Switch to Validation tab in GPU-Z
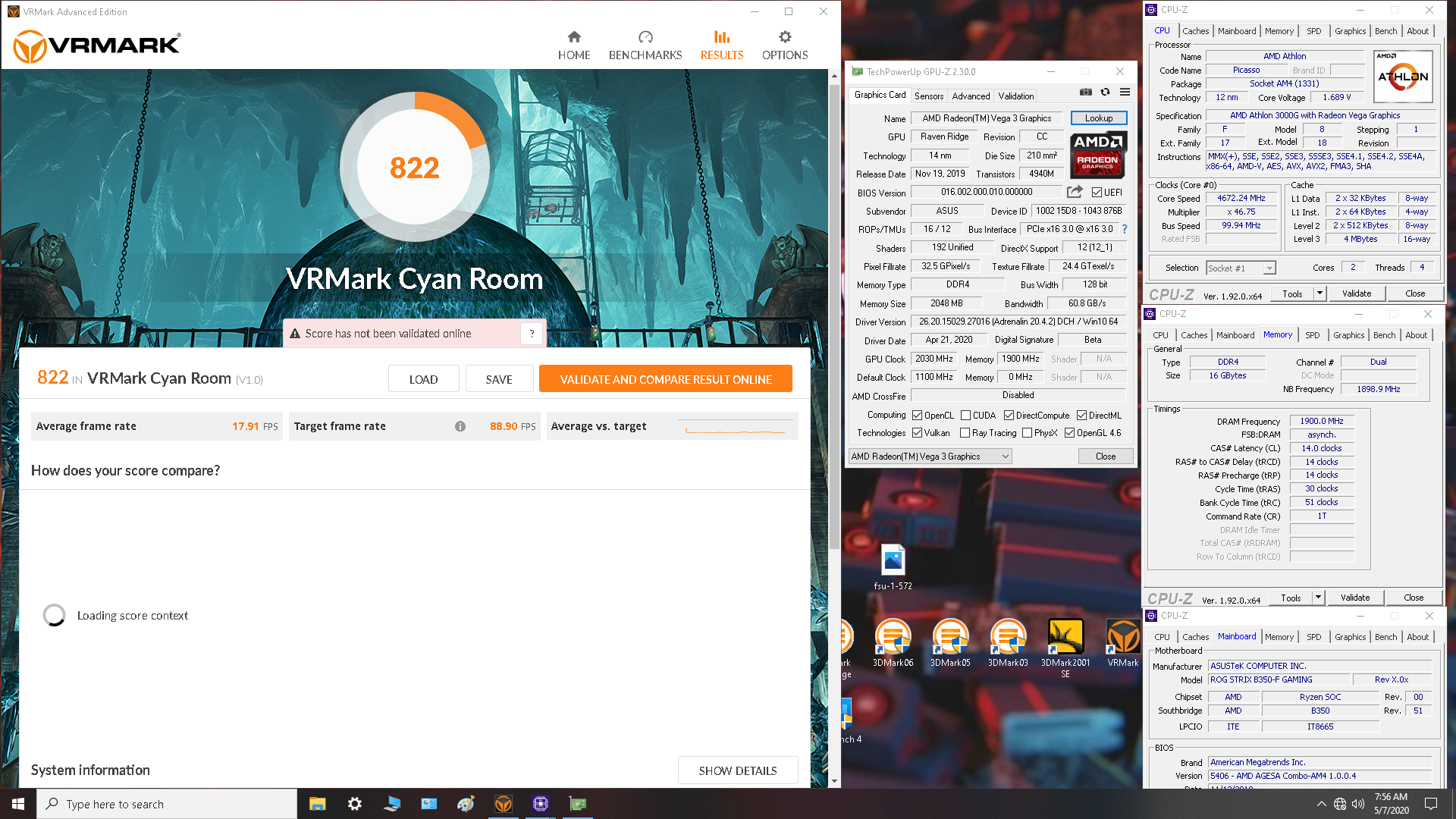Screen dimensions: 1456x819 click(1016, 96)
